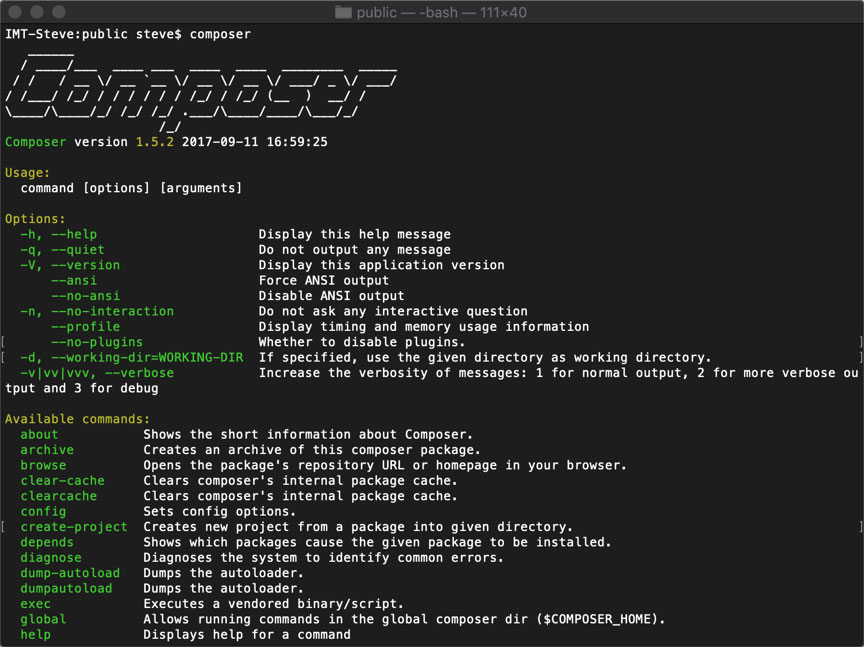Click the '--ansi' option
Image resolution: width=864 pixels, height=647 pixels.
pos(74,281)
